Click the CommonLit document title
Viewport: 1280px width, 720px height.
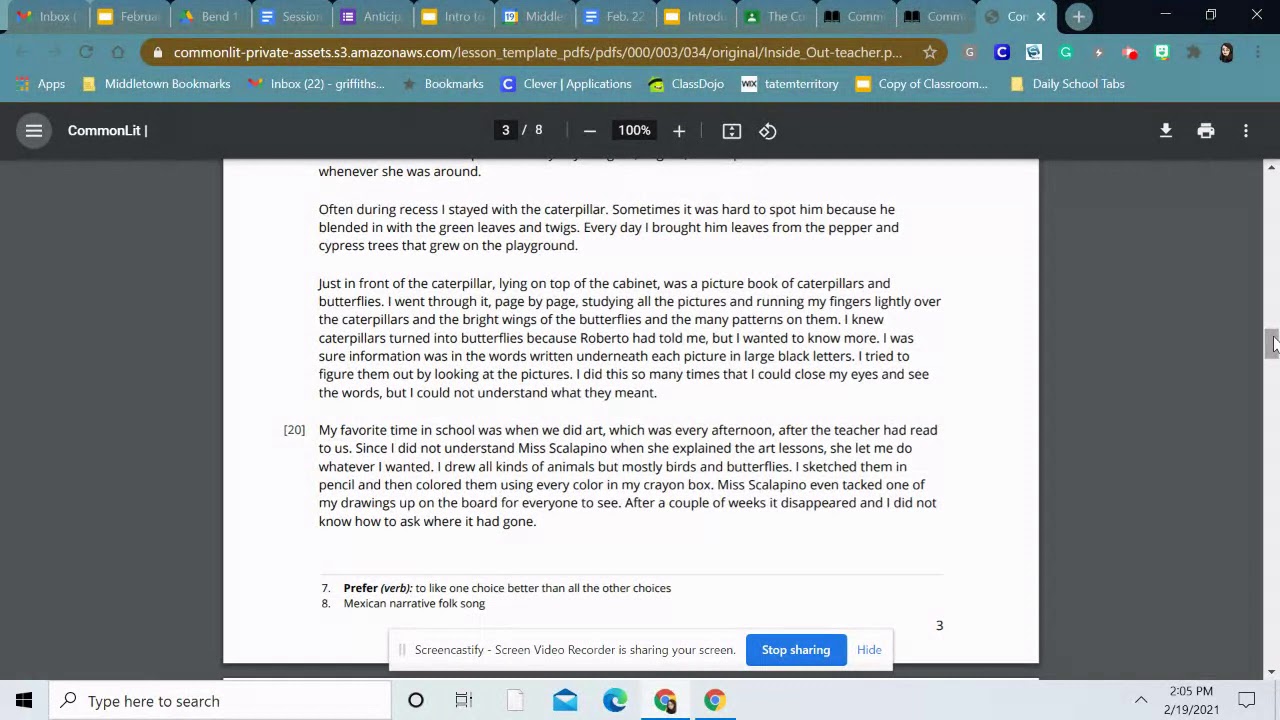(x=107, y=131)
